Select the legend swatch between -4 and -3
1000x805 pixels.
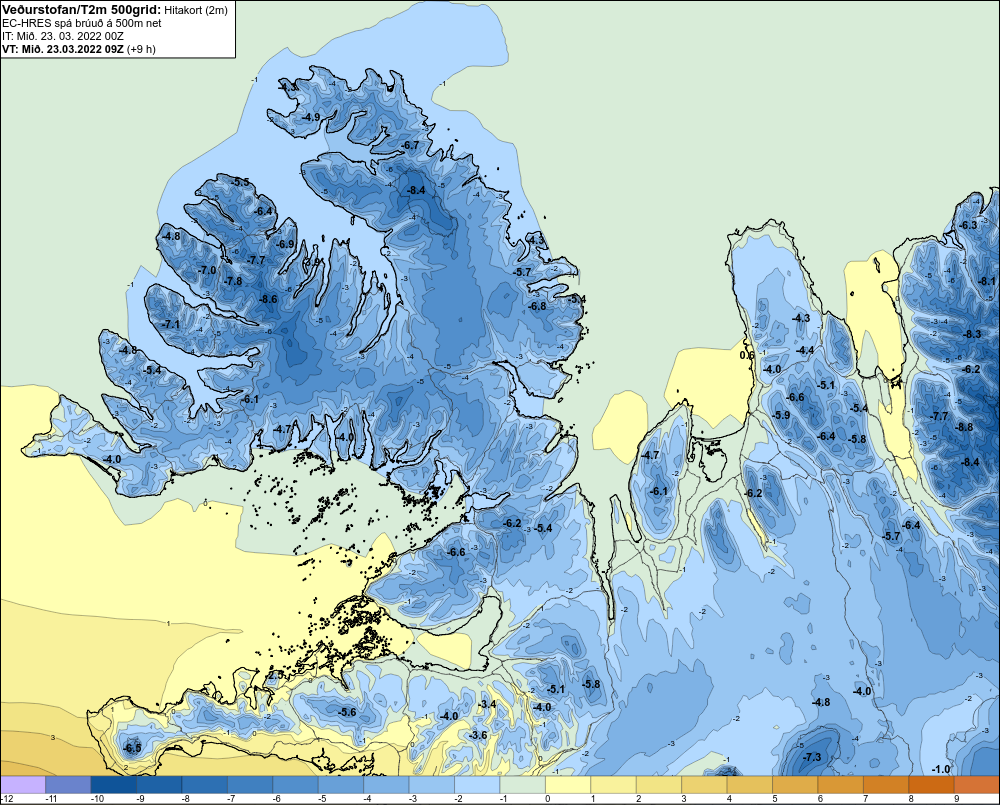coord(386,784)
